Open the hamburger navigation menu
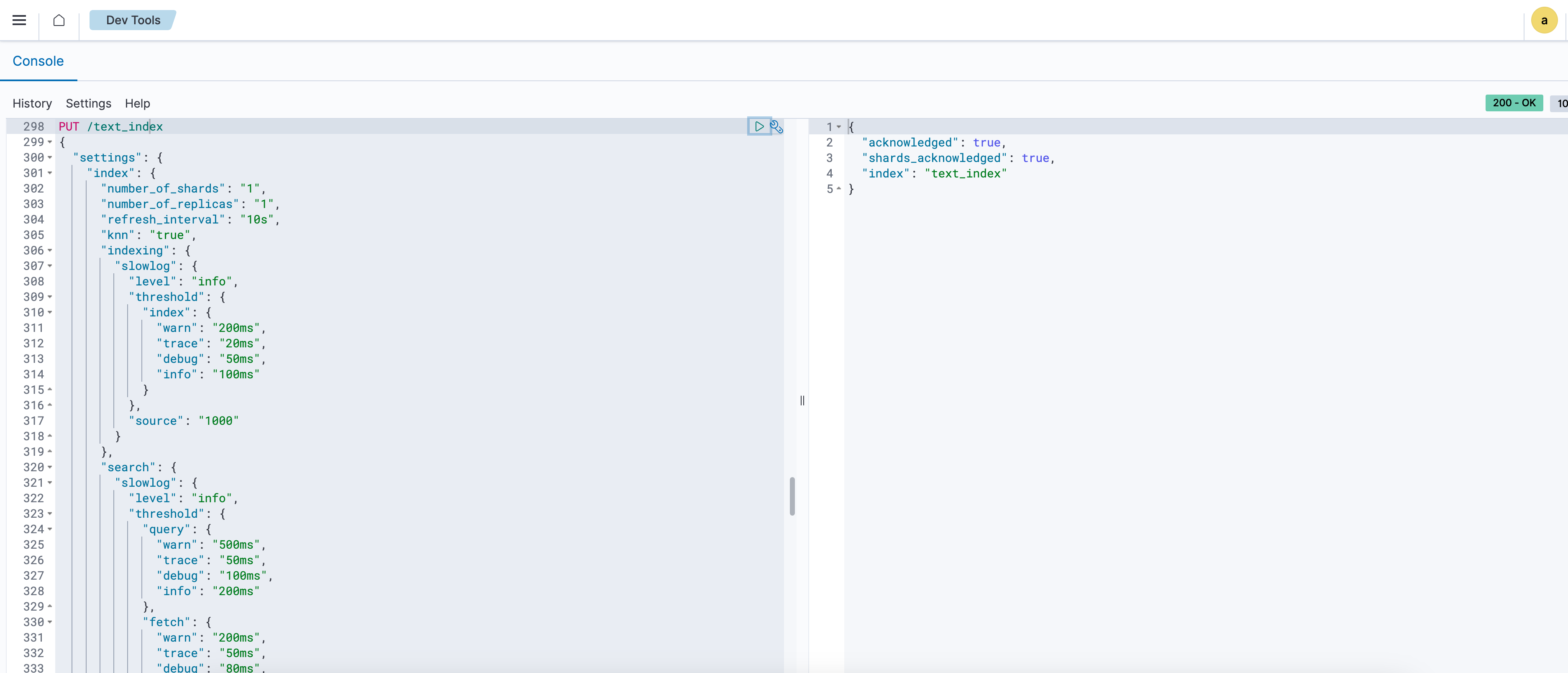The width and height of the screenshot is (1568, 673). pos(20,20)
